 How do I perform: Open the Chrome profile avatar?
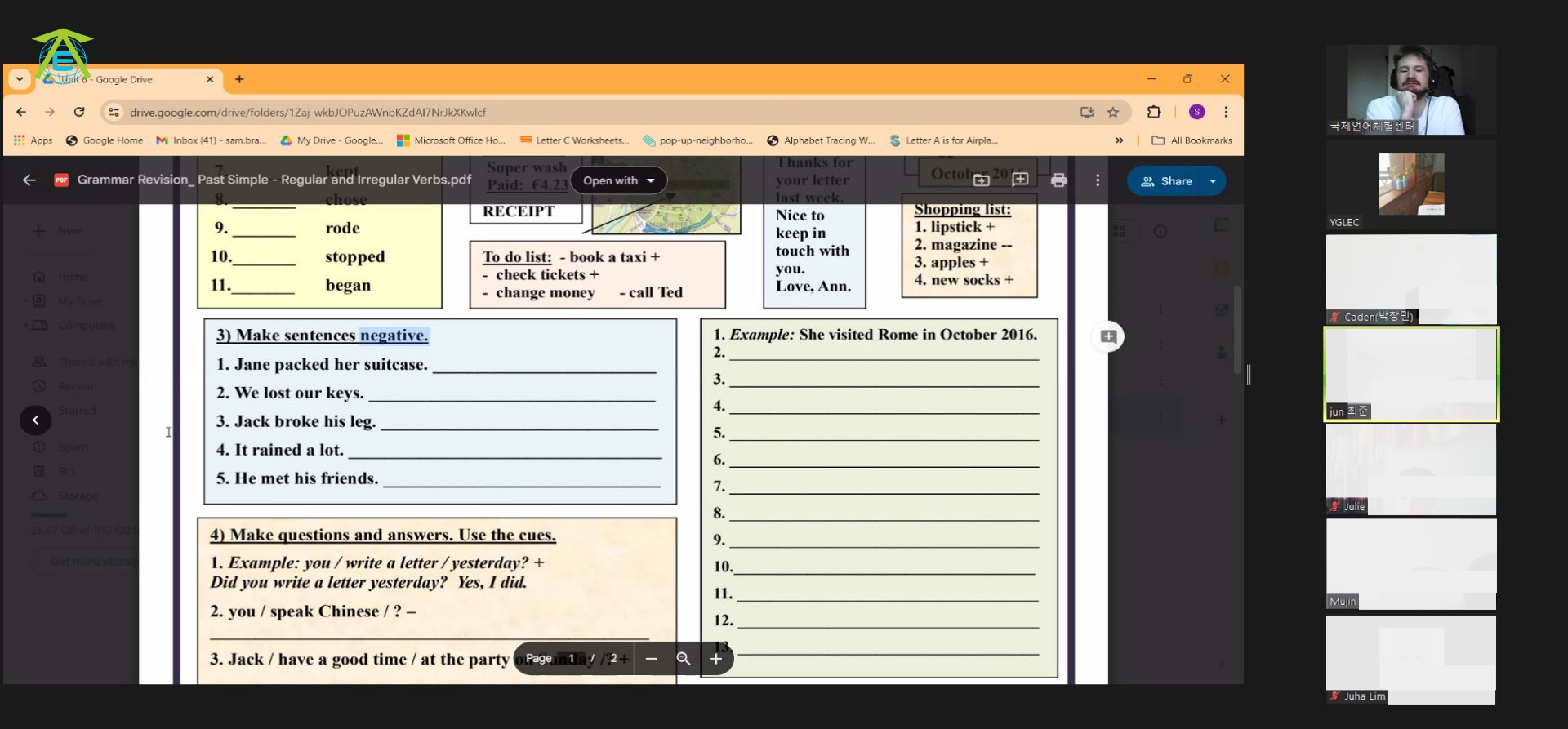coord(1196,112)
